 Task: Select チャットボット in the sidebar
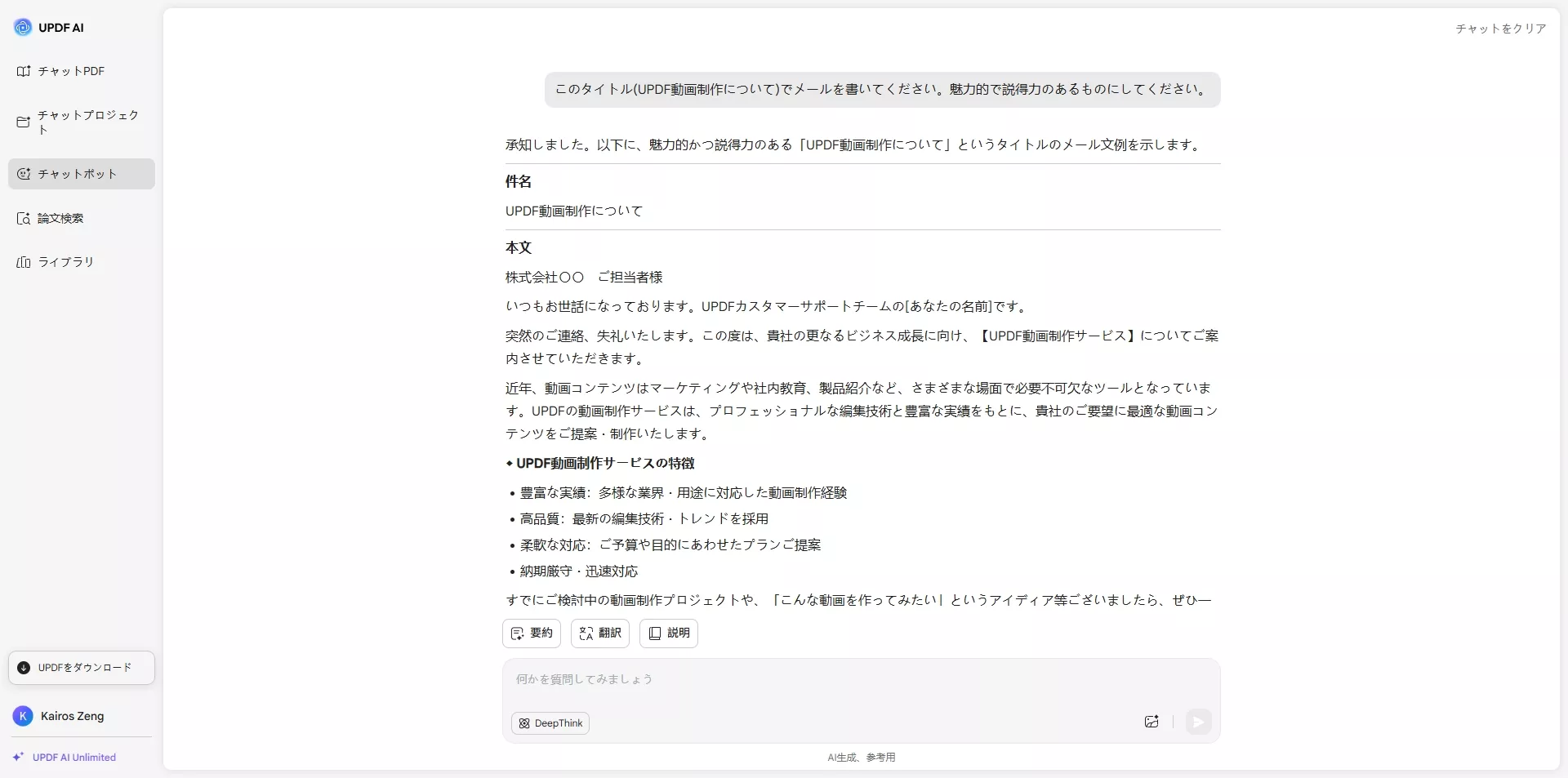pos(81,174)
